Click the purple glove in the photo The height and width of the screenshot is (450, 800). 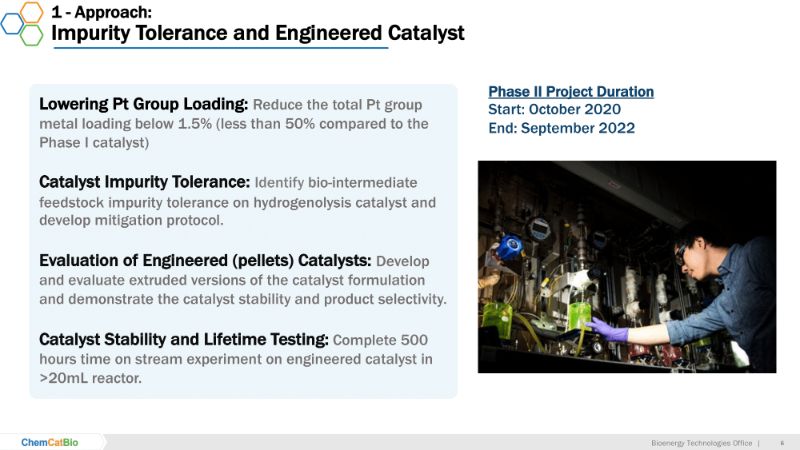click(x=607, y=328)
